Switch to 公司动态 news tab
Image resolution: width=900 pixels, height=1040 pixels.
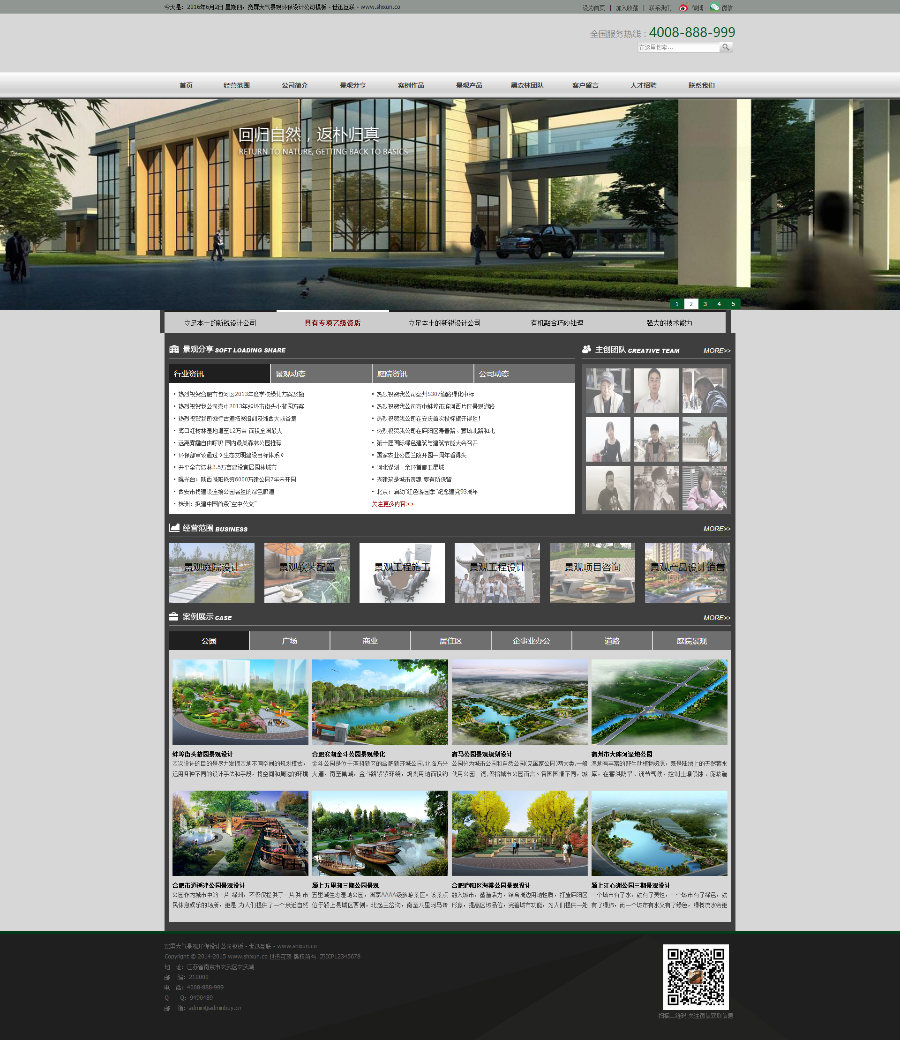pyautogui.click(x=524, y=373)
